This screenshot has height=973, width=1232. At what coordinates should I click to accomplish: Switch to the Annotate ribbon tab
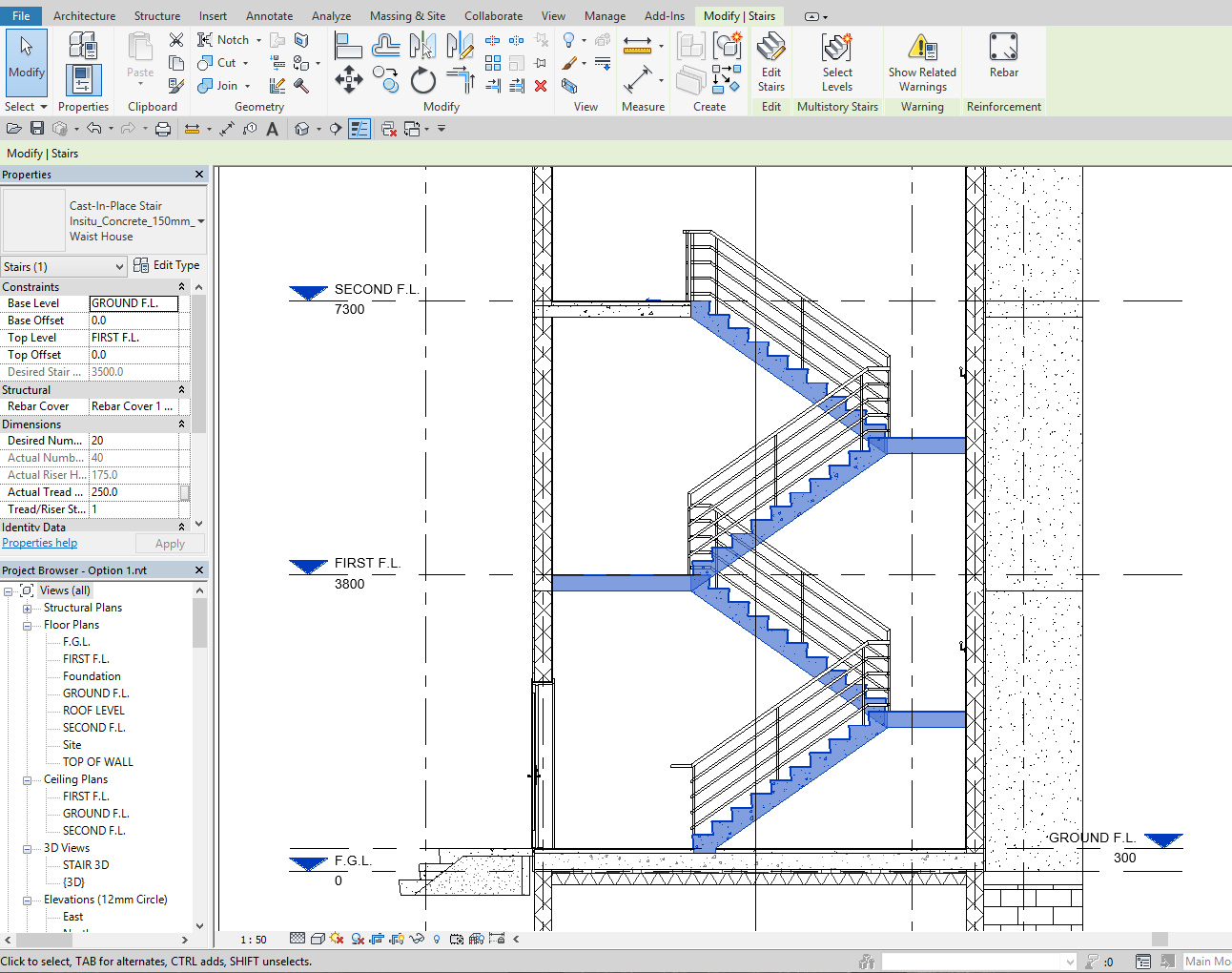pos(269,16)
